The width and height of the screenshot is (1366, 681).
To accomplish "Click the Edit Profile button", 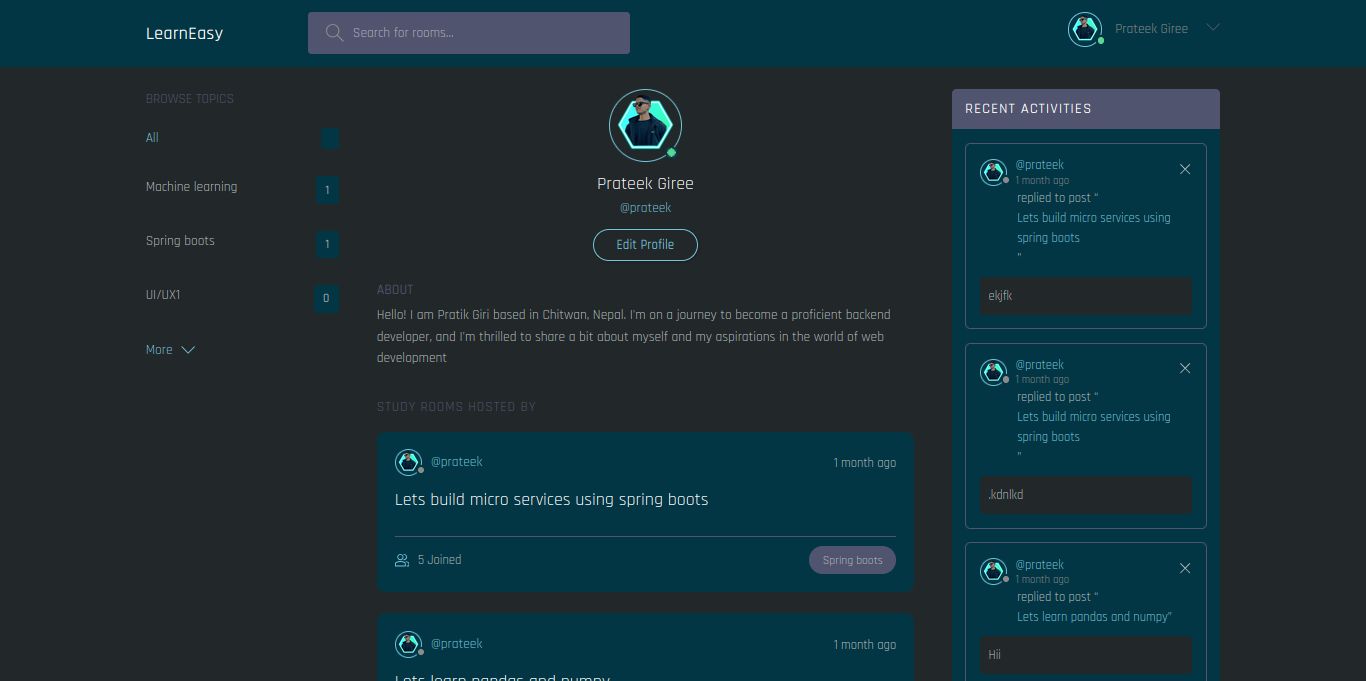I will pyautogui.click(x=645, y=245).
